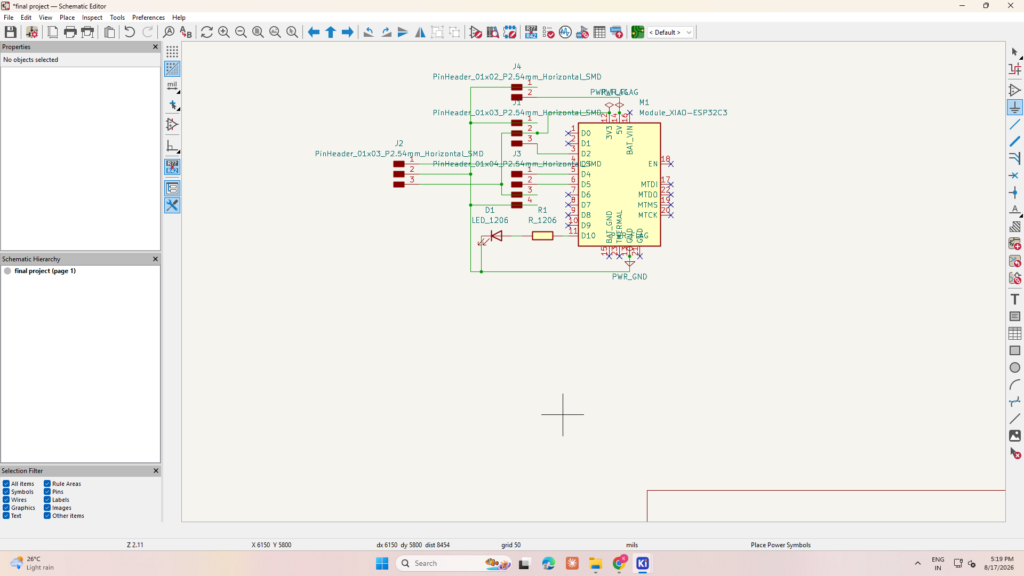Zoom in on the schematic
This screenshot has height=576, width=1024.
click(224, 32)
